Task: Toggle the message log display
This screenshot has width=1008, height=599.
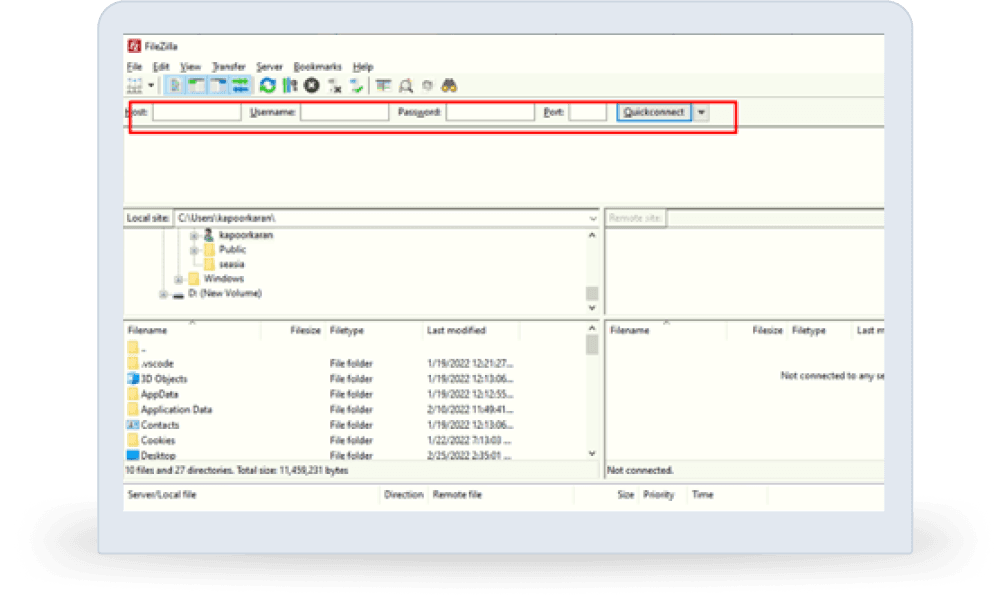Action: [176, 86]
